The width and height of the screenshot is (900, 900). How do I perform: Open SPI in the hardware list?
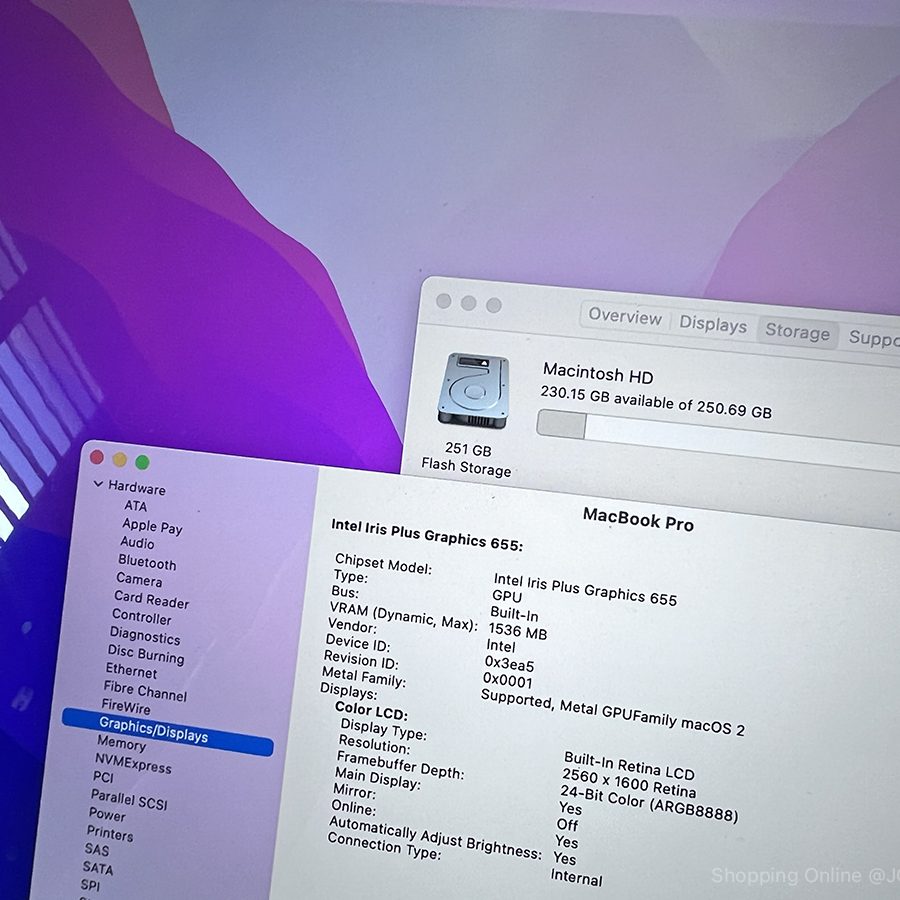(90, 885)
